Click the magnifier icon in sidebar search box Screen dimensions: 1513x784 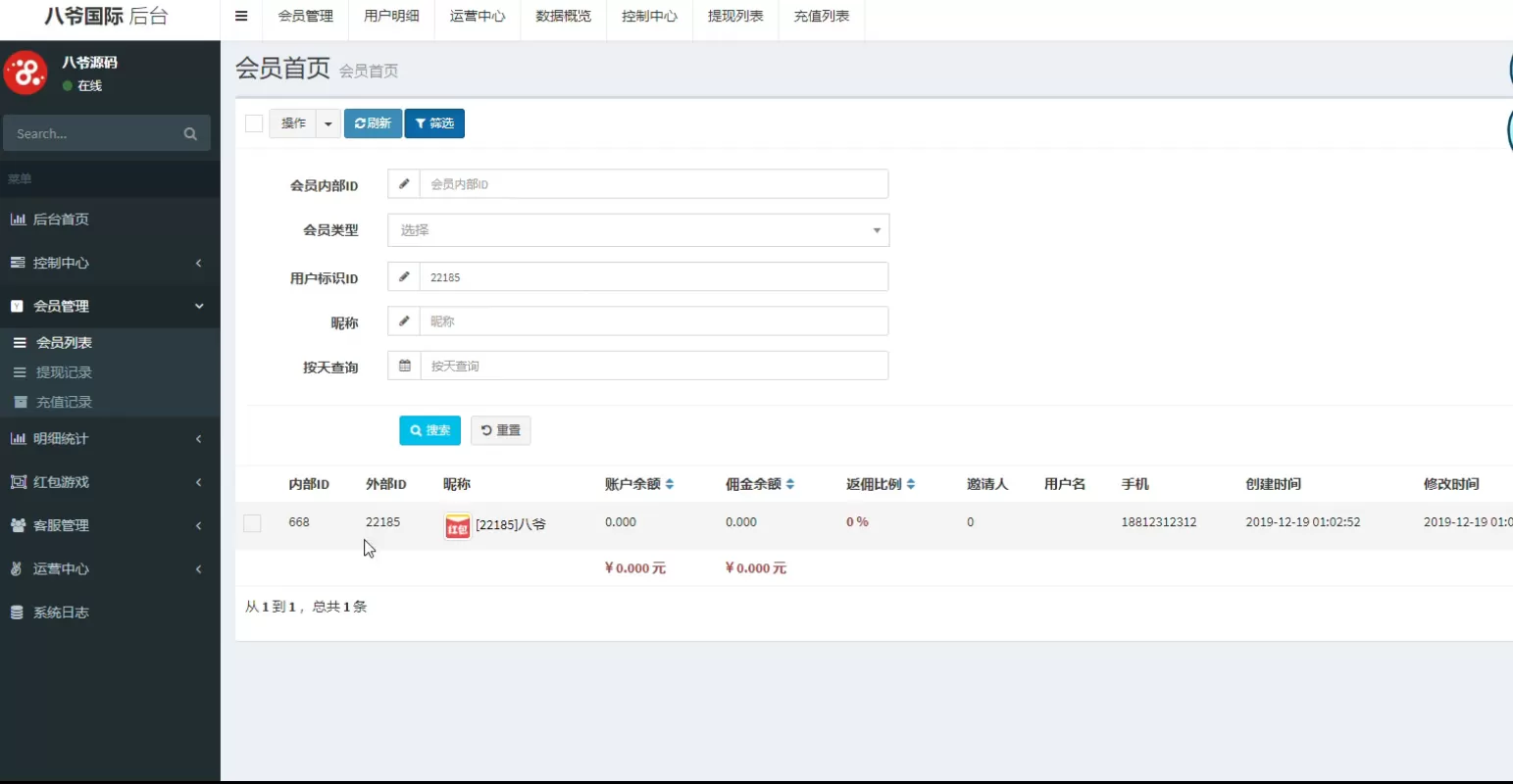click(190, 133)
